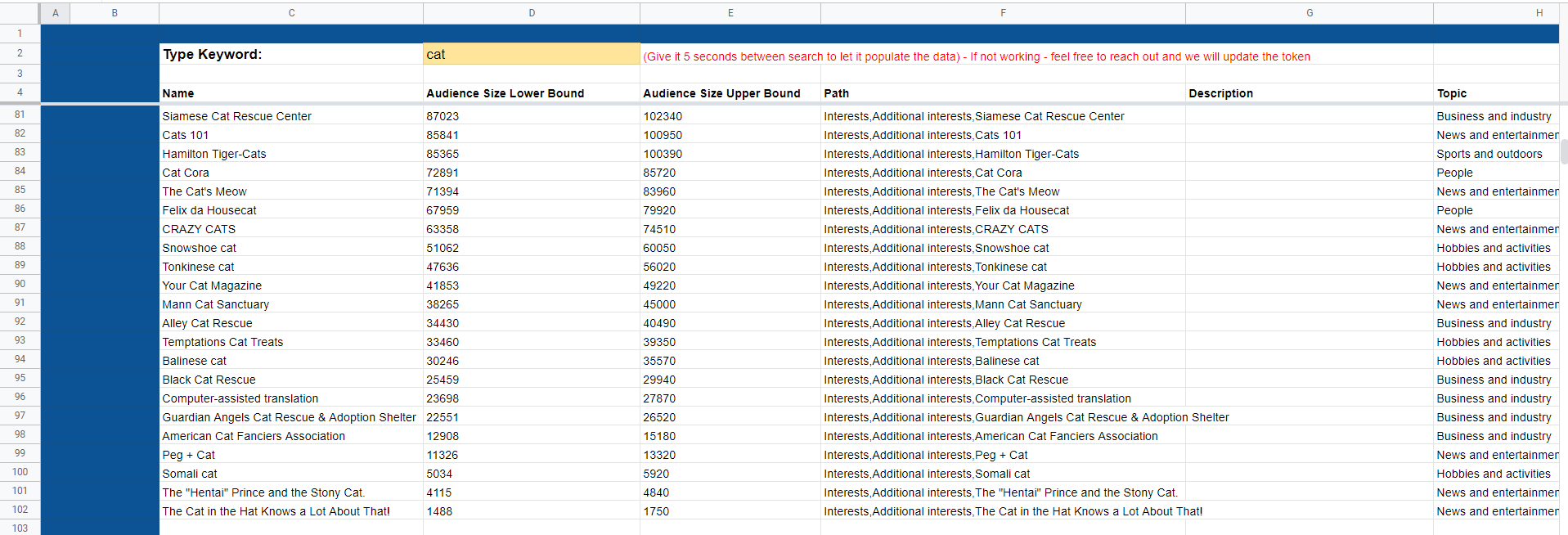Click the keyword input cell containing "cat"
The image size is (1568, 535).
pos(530,55)
